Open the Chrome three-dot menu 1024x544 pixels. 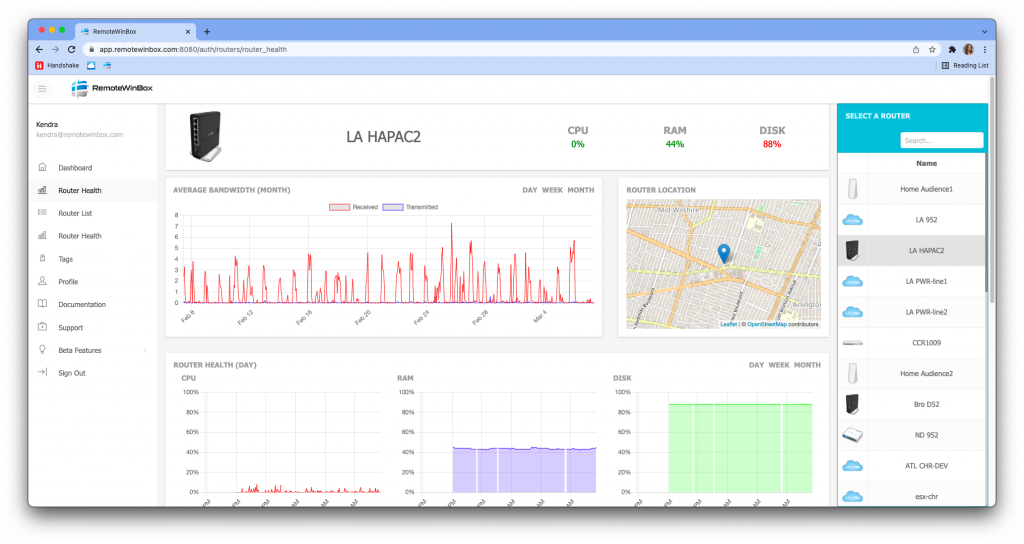tap(985, 50)
